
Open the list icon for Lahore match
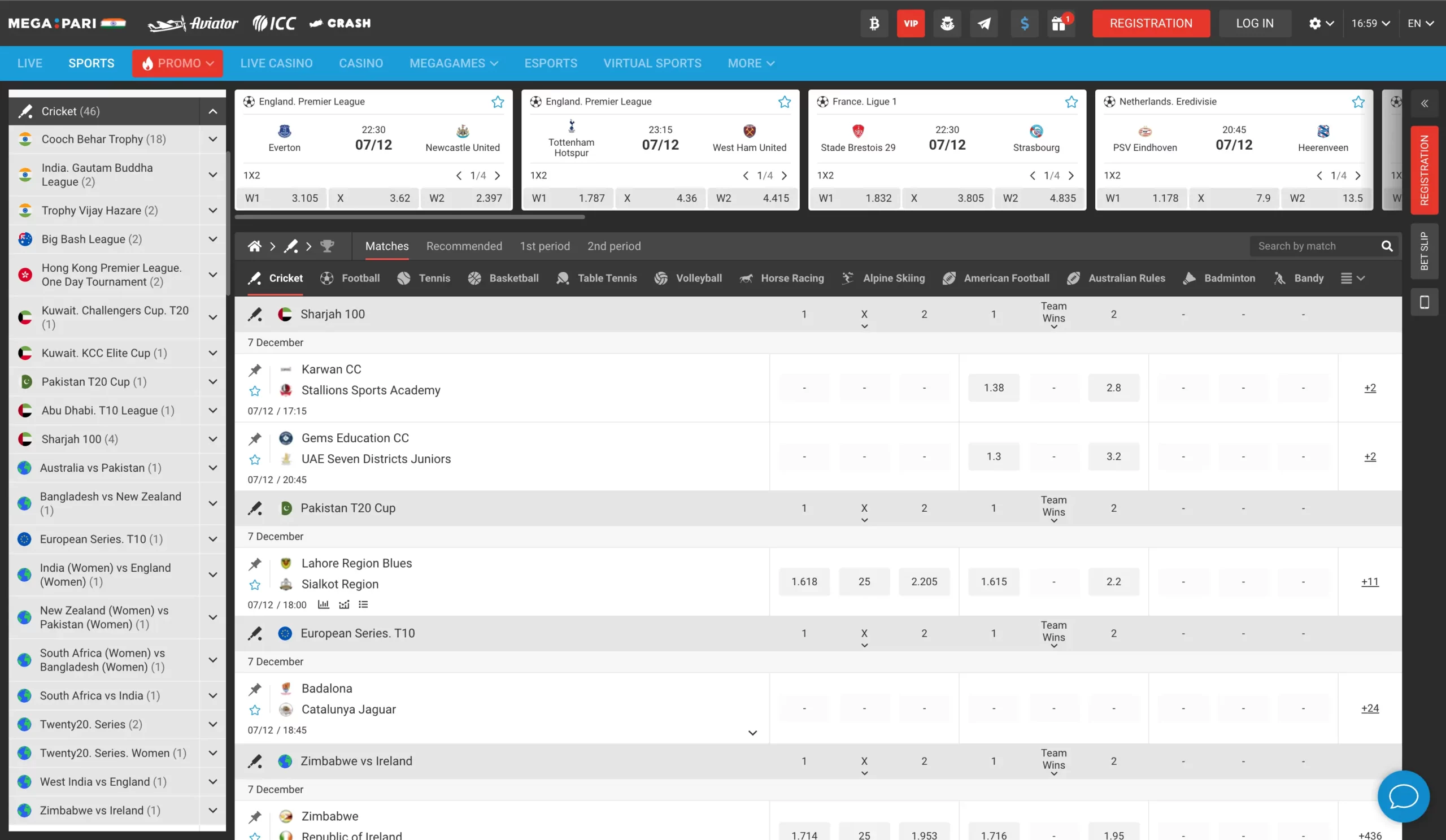tap(363, 604)
